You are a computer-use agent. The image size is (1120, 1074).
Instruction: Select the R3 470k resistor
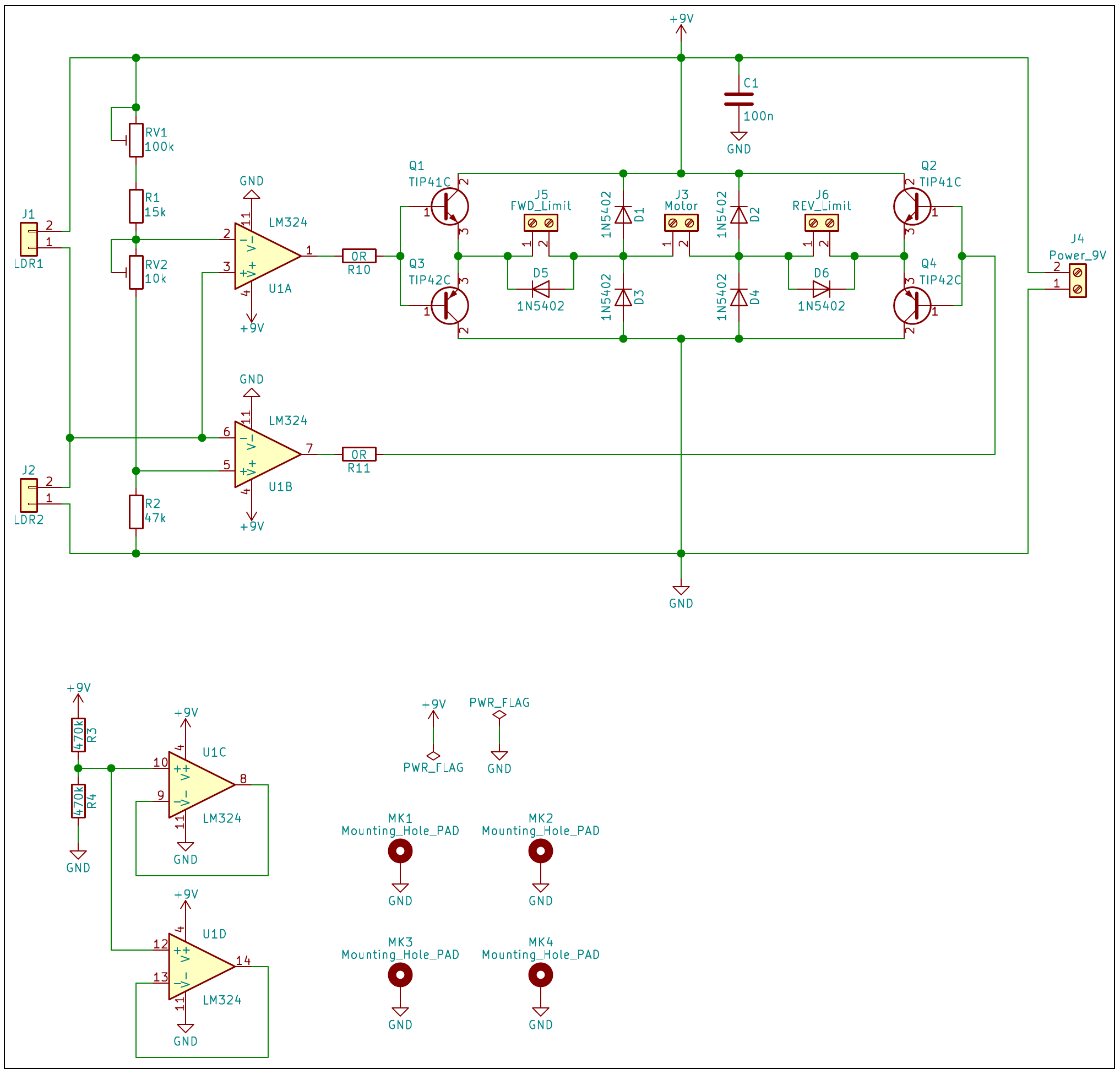(78, 735)
